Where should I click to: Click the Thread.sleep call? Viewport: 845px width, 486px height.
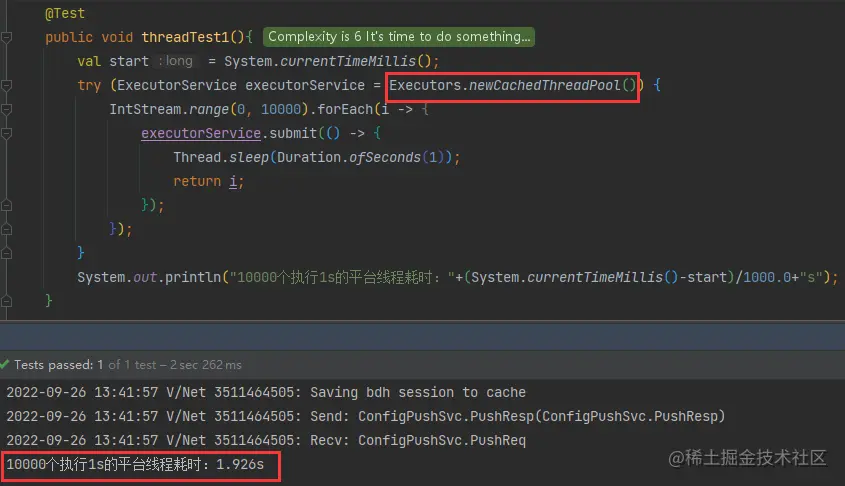(x=221, y=157)
